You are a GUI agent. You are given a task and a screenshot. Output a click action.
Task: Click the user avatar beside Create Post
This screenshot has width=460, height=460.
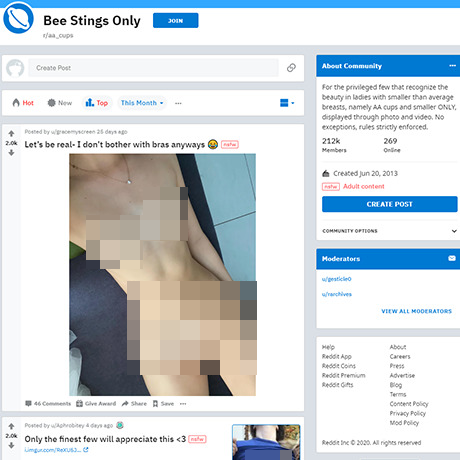point(15,68)
